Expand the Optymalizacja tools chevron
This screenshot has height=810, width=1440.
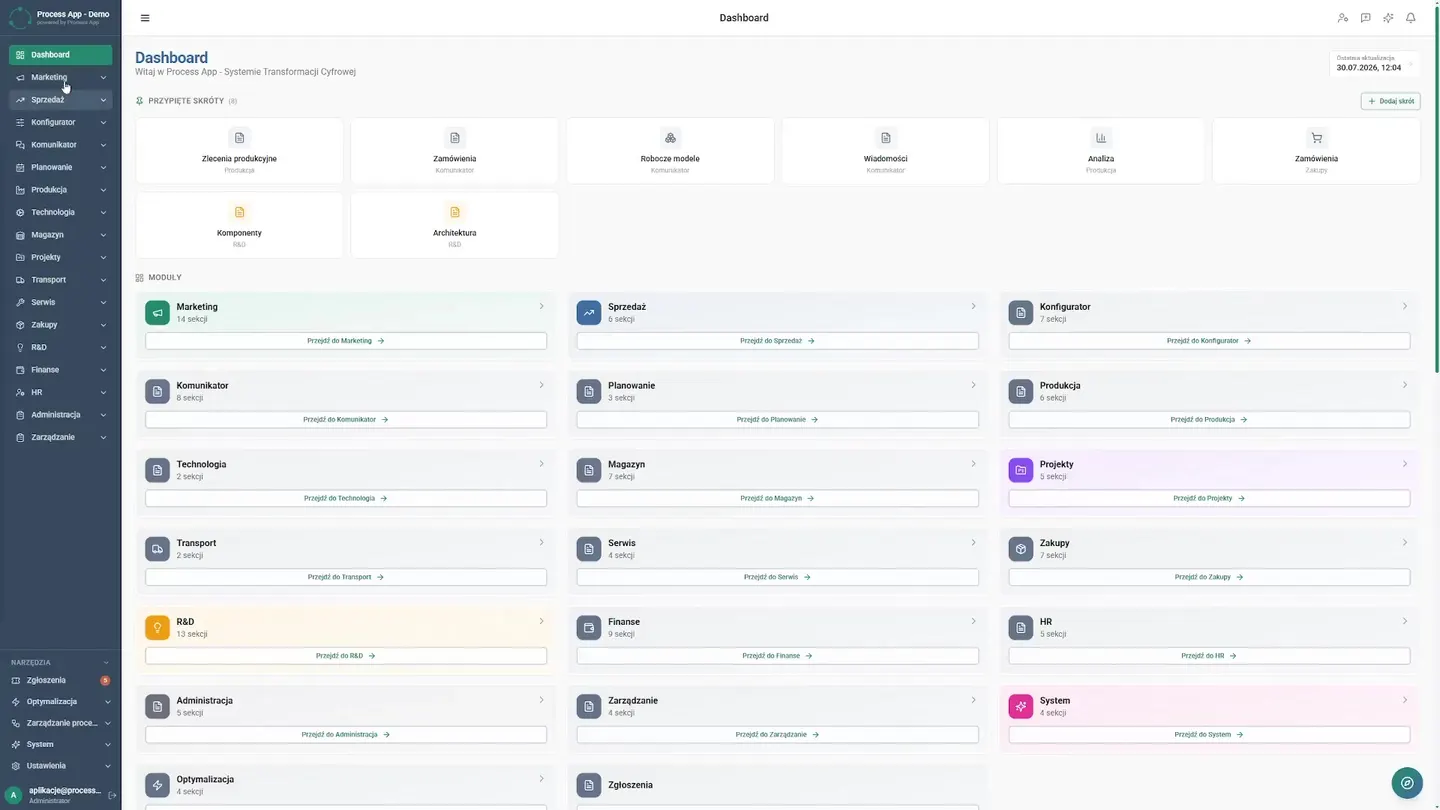[107, 702]
